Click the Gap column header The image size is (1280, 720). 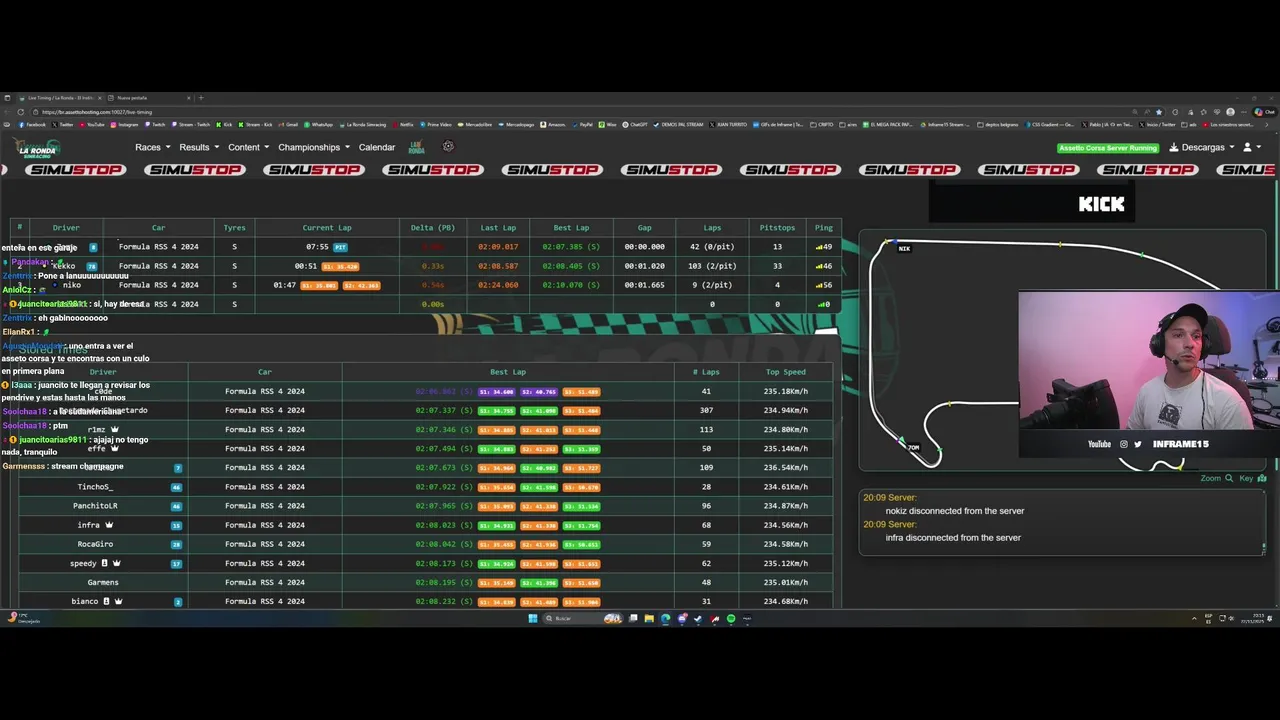pyautogui.click(x=644, y=228)
